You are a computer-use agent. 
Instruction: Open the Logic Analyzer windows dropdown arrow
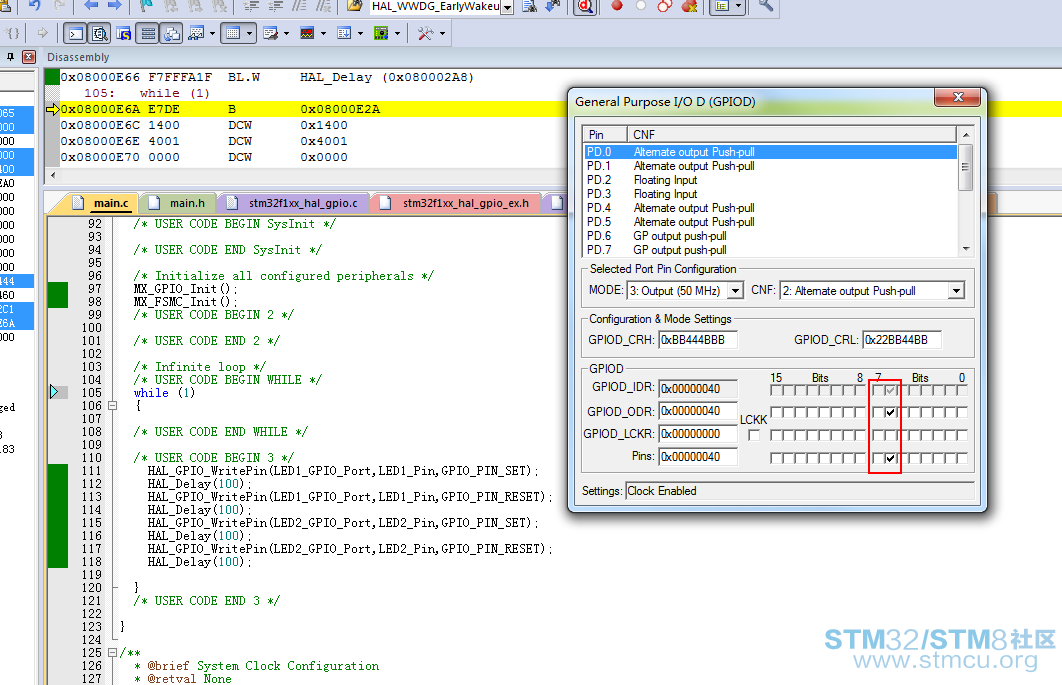tap(323, 33)
